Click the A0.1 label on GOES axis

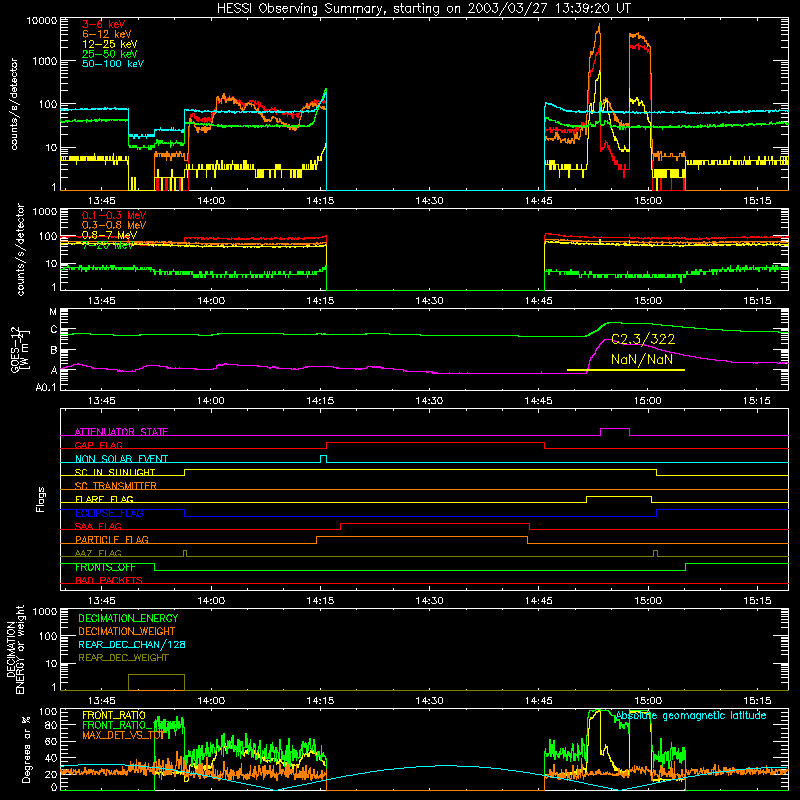coord(46,387)
